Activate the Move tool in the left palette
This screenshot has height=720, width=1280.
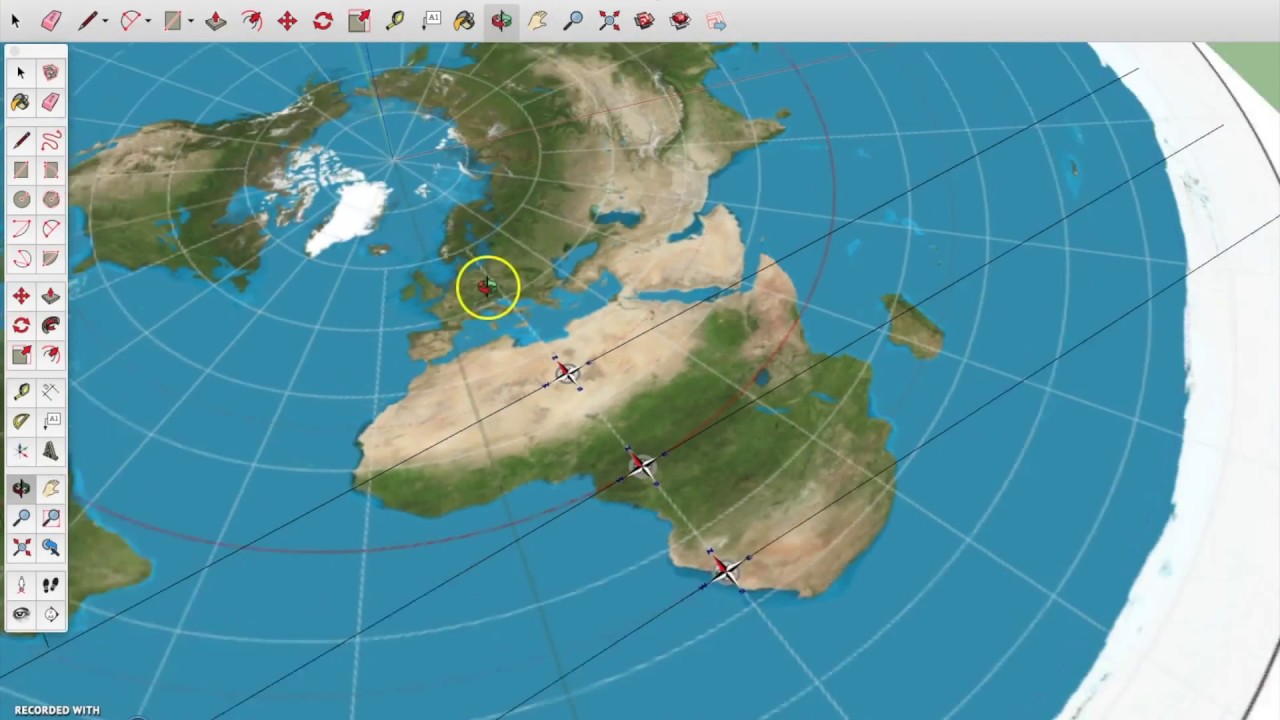click(x=21, y=296)
